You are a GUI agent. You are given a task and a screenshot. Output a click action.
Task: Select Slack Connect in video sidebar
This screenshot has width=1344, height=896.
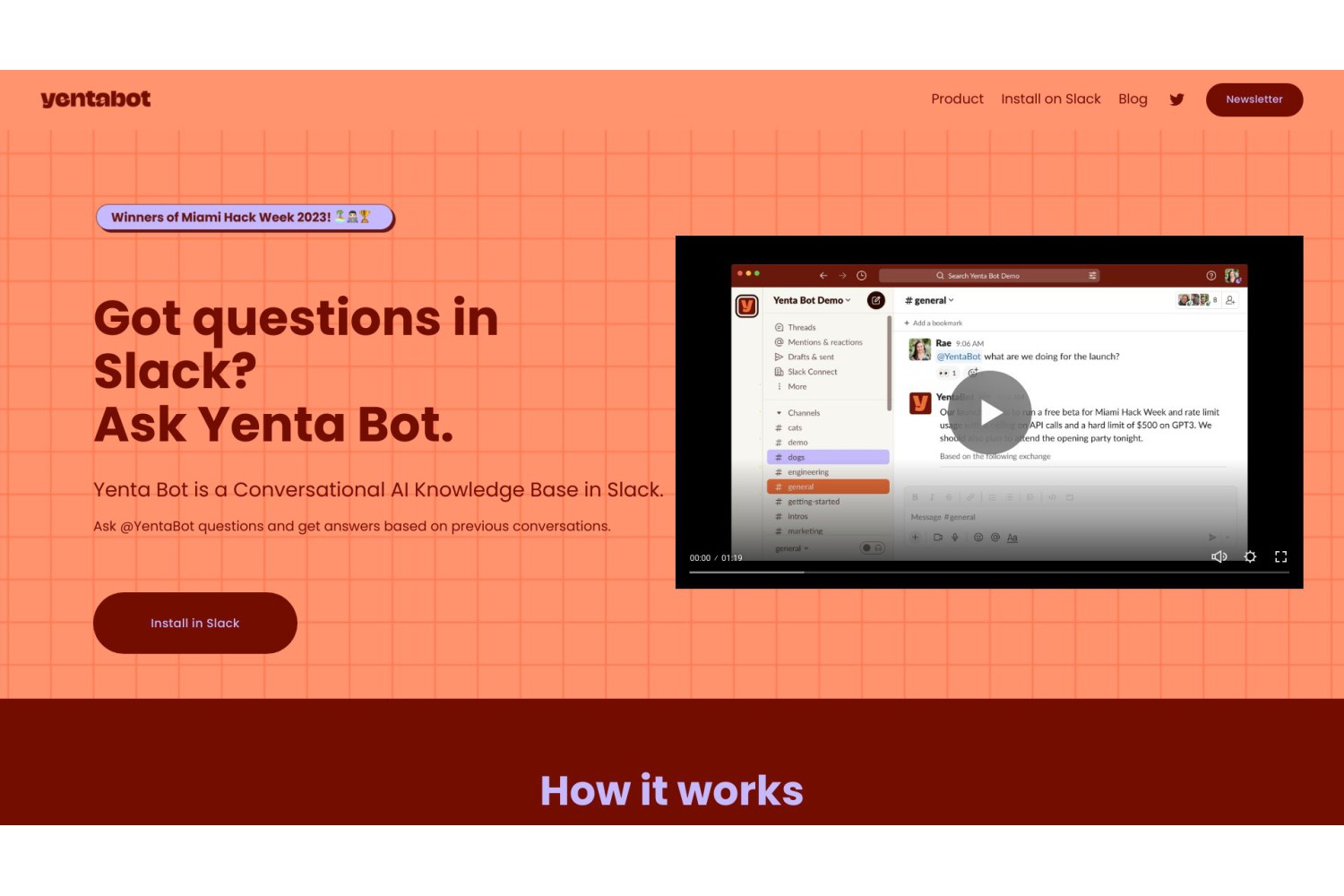click(806, 372)
